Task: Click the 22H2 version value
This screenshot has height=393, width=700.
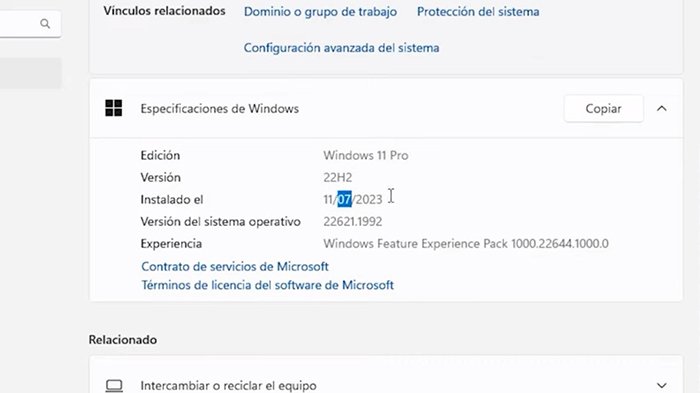Action: [338, 177]
